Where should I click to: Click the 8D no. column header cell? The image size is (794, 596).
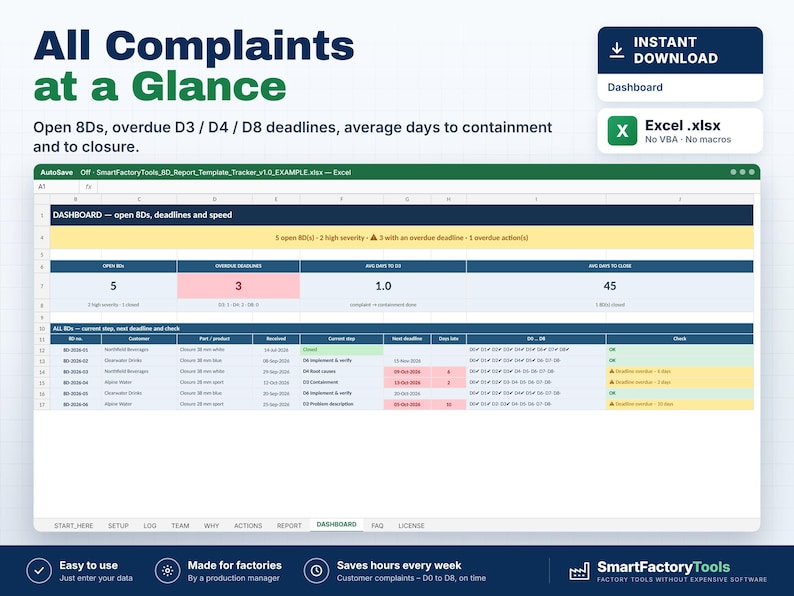pyautogui.click(x=76, y=339)
